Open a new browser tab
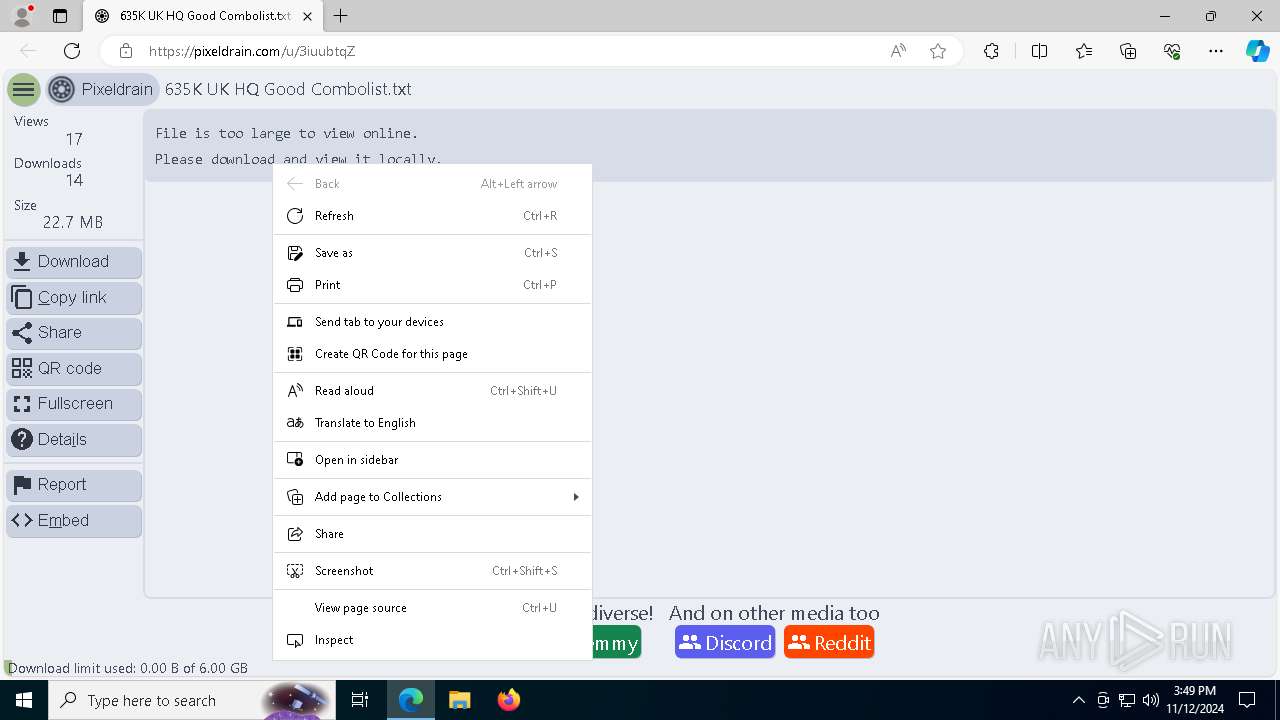The width and height of the screenshot is (1280, 720). (341, 16)
